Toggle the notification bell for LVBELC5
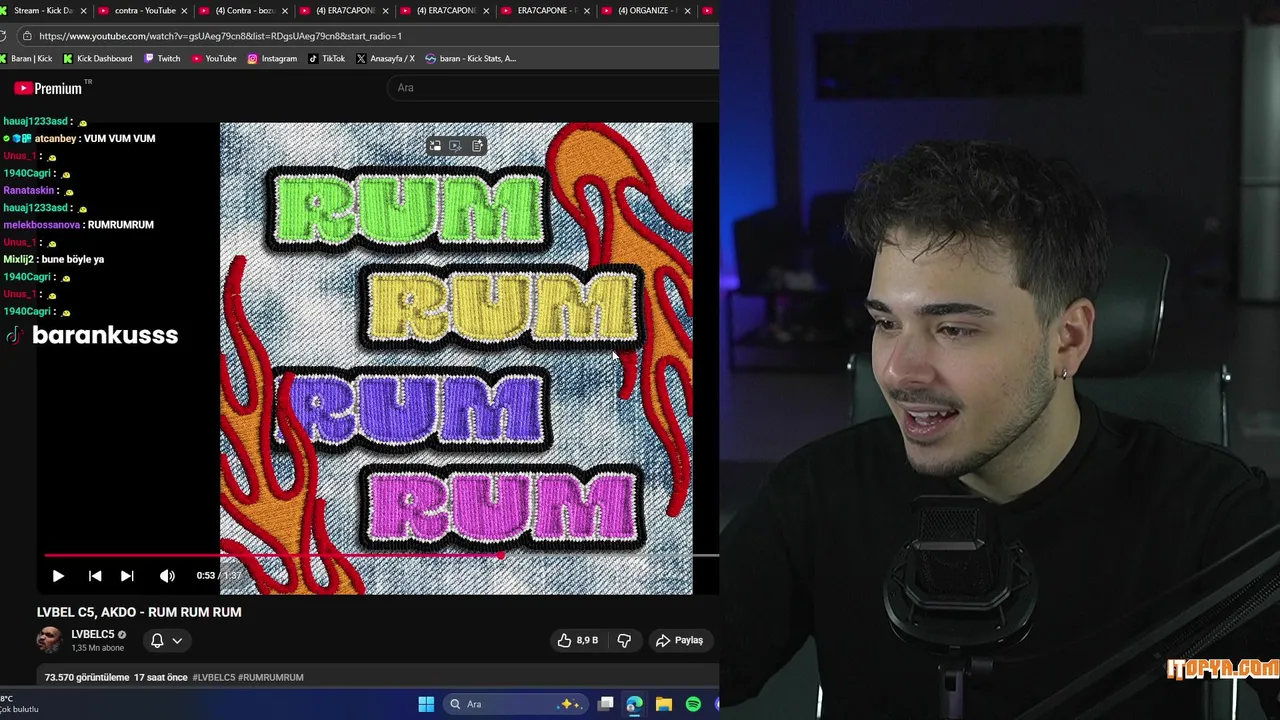Screen dimensions: 1280x720 click(x=157, y=640)
